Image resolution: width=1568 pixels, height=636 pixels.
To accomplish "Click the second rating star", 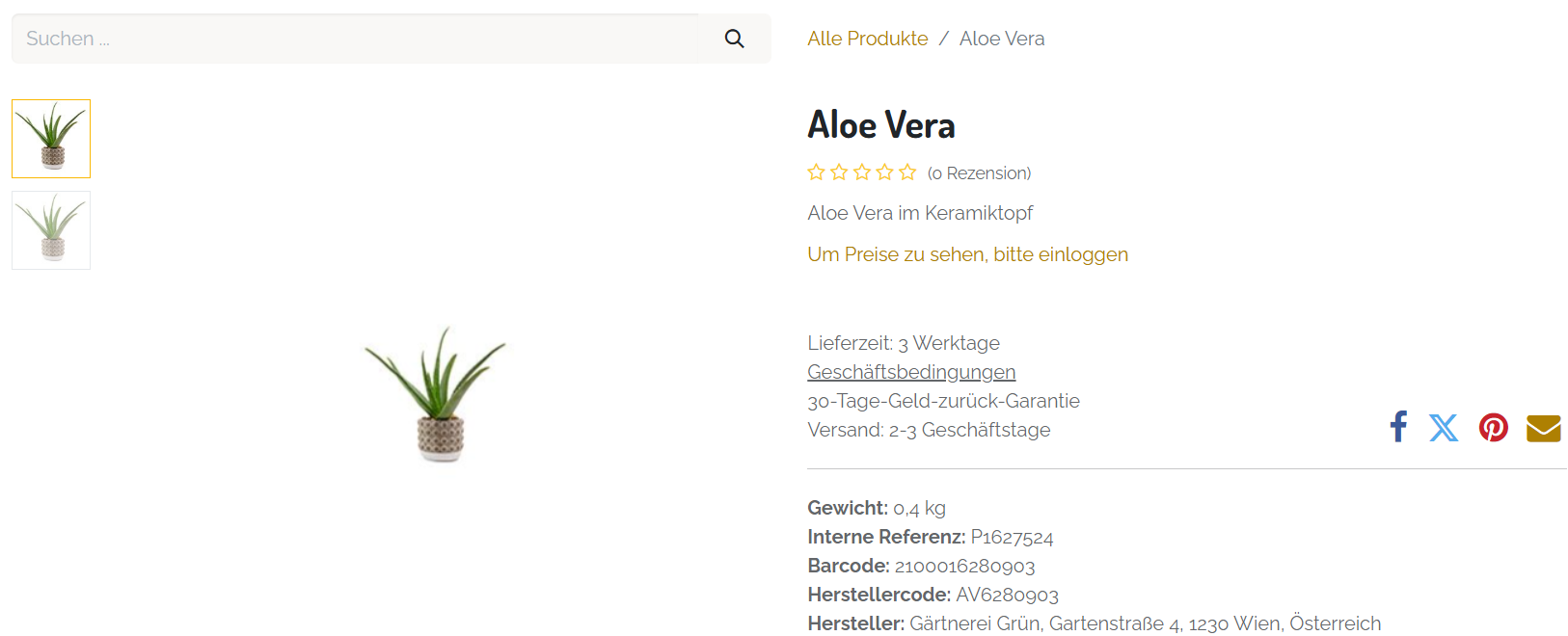I will coord(839,172).
